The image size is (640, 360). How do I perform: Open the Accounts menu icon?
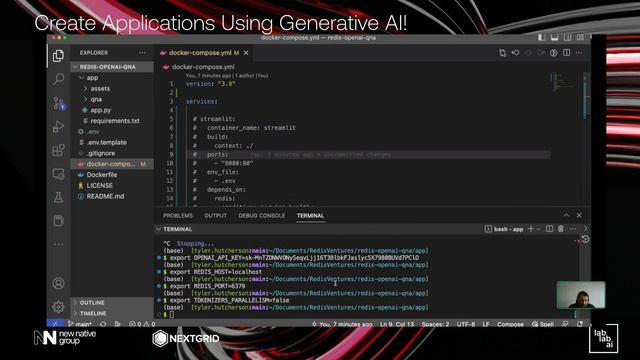[x=58, y=283]
